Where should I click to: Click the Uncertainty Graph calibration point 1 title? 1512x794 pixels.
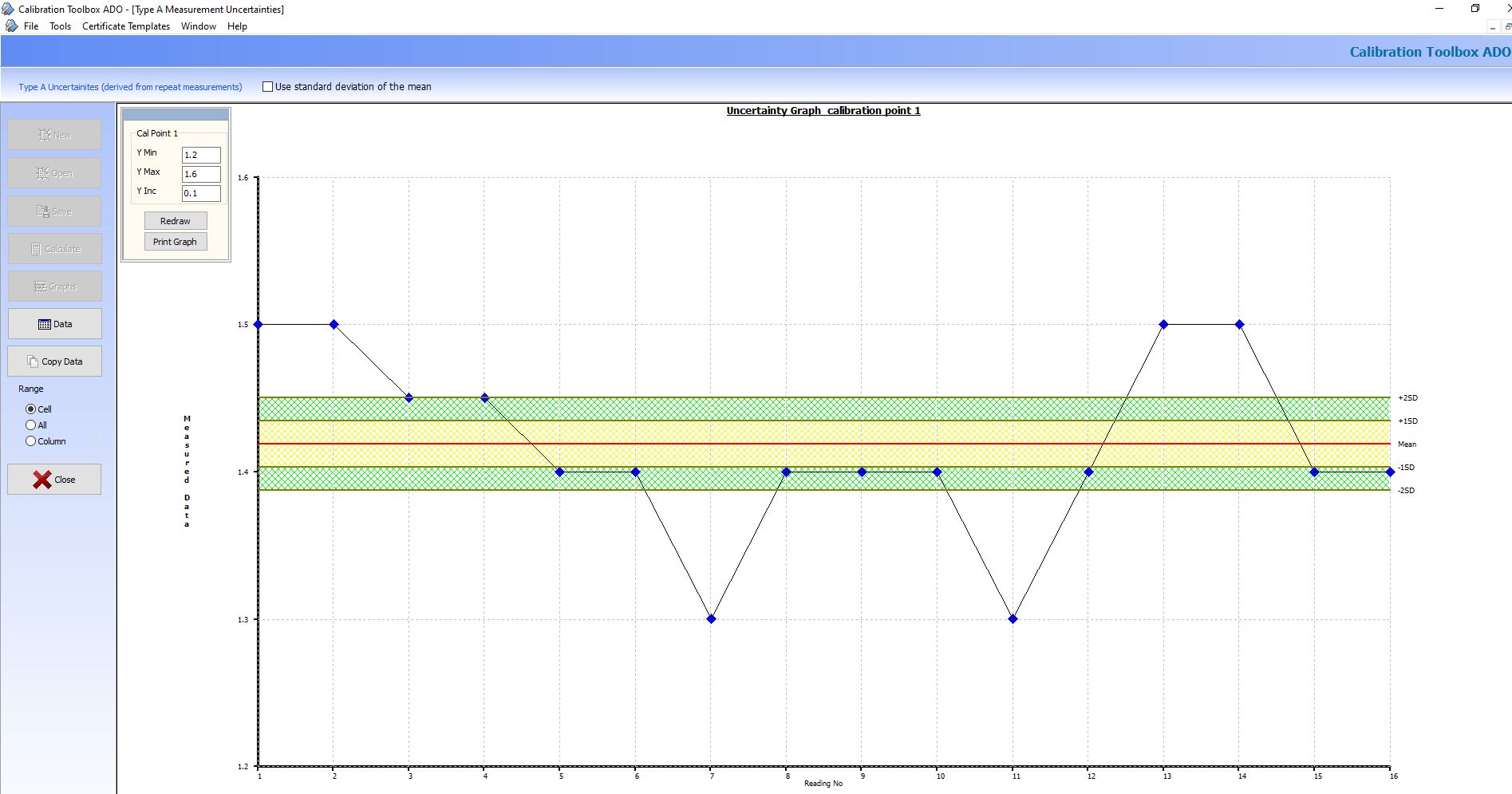pyautogui.click(x=823, y=111)
